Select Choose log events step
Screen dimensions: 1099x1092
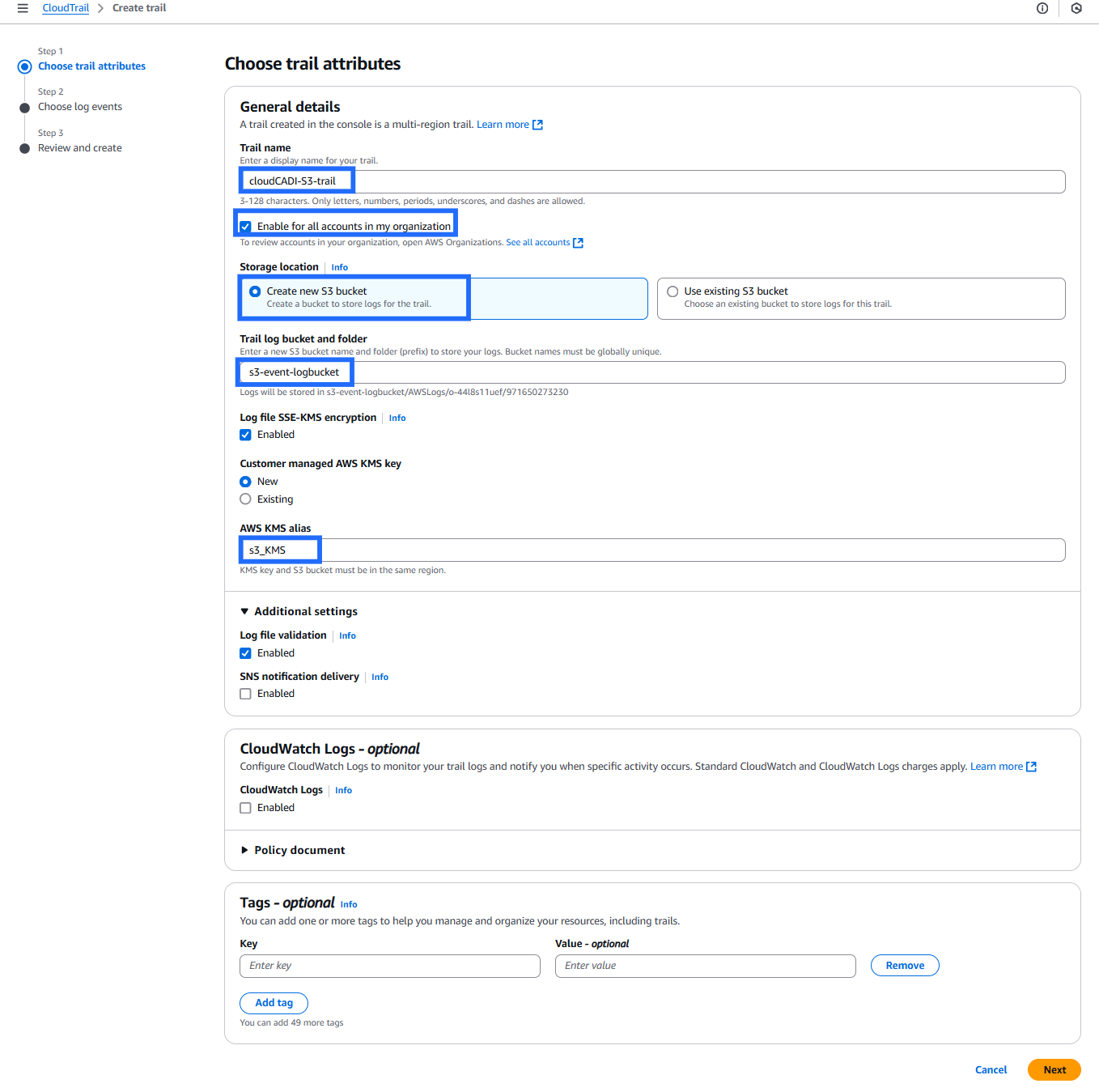79,107
